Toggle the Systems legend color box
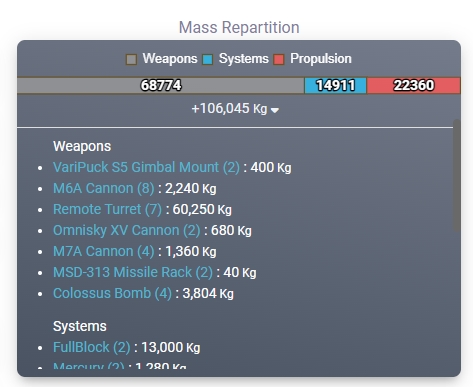The image size is (473, 387). pos(207,59)
